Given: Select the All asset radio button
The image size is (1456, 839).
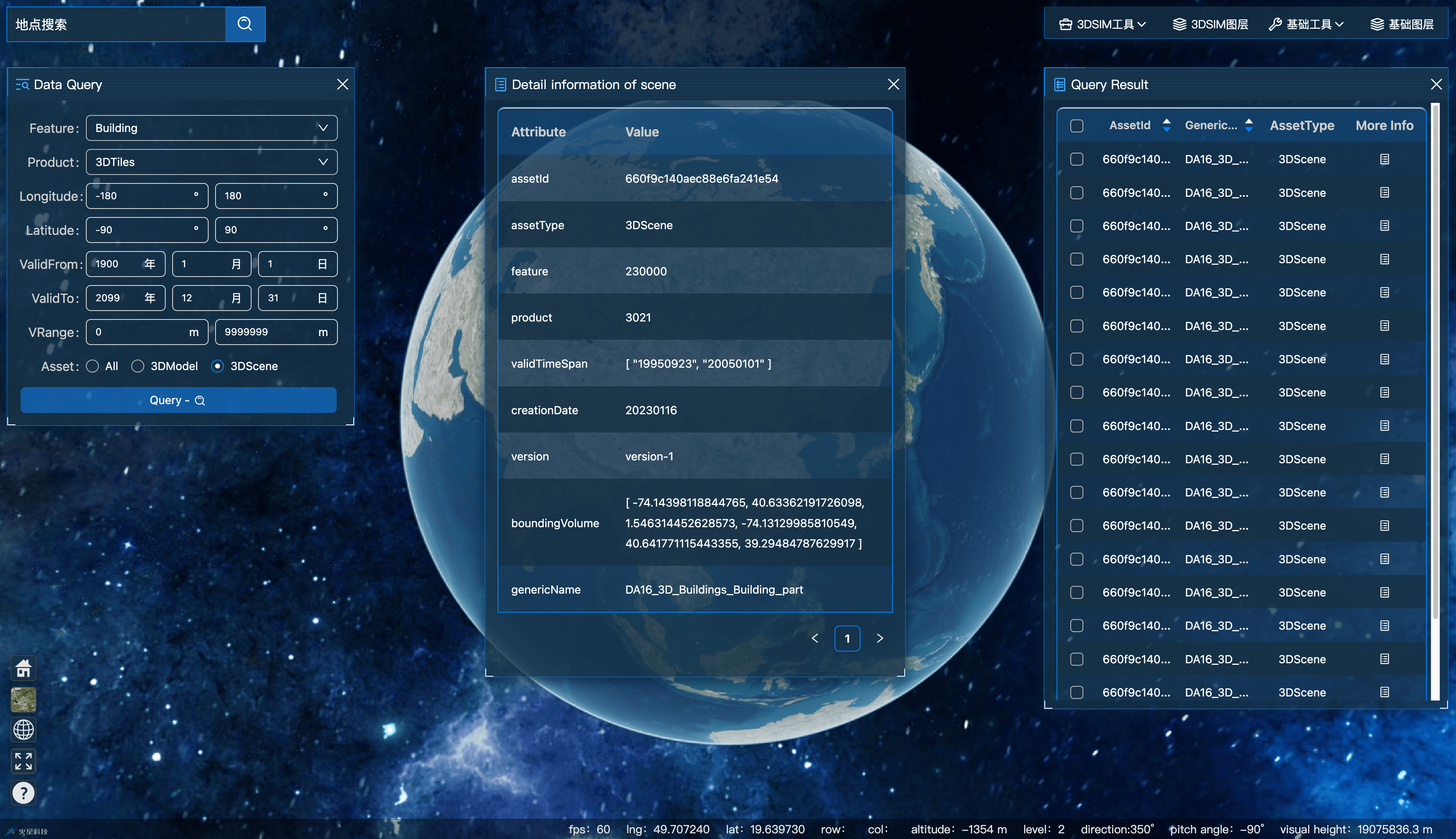Looking at the screenshot, I should [93, 366].
